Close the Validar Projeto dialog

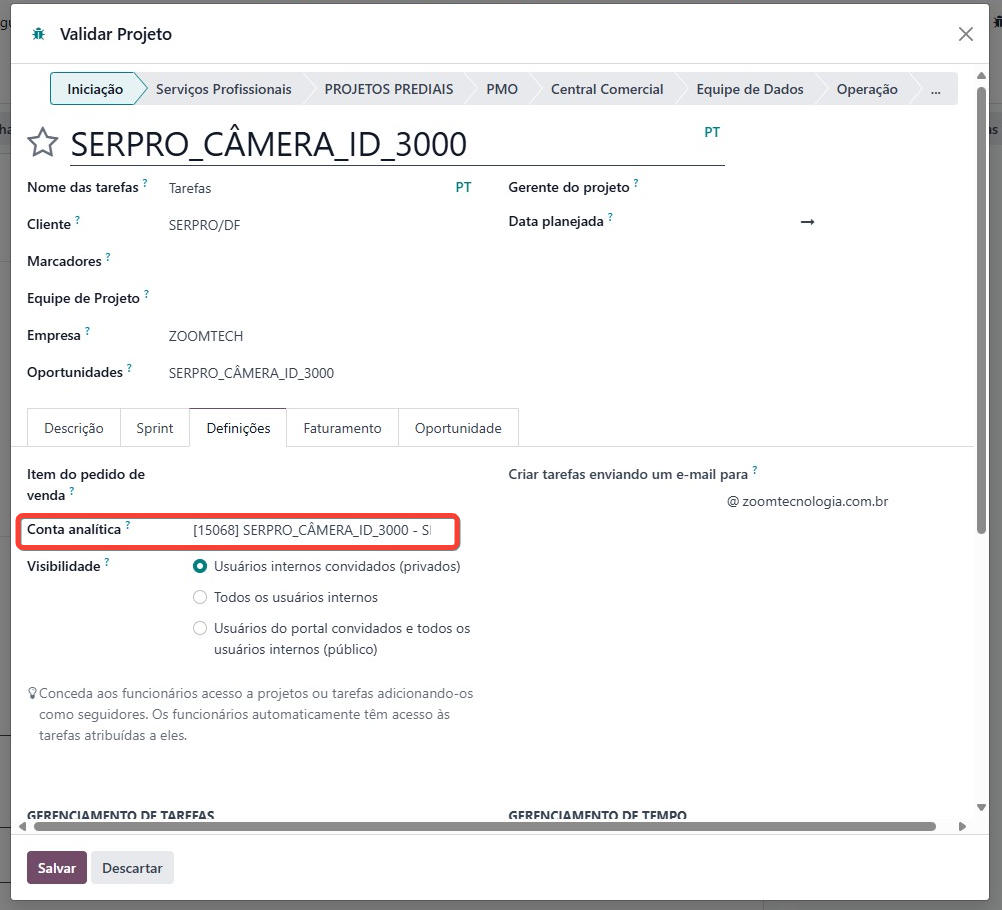point(965,34)
